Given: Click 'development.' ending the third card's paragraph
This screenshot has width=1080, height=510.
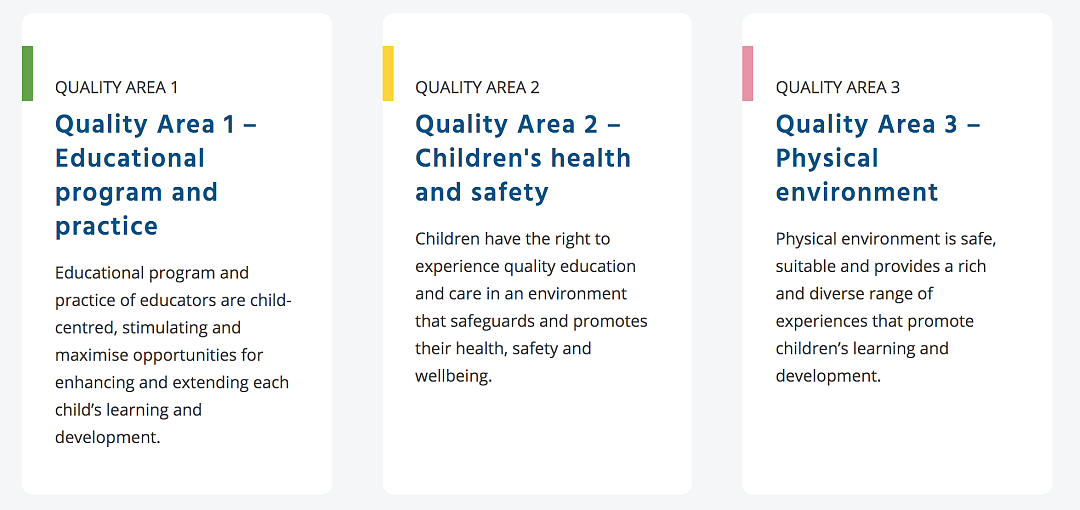Looking at the screenshot, I should 828,376.
